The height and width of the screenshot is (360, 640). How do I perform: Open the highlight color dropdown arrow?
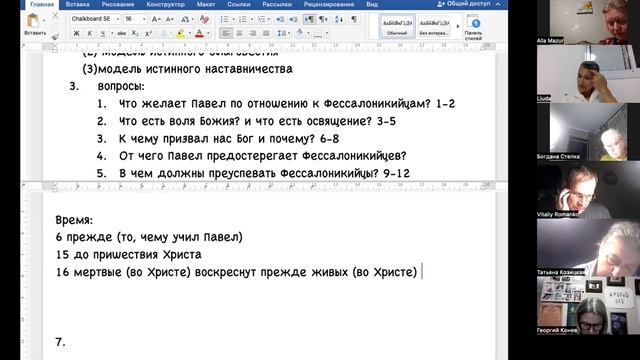pyautogui.click(x=189, y=33)
